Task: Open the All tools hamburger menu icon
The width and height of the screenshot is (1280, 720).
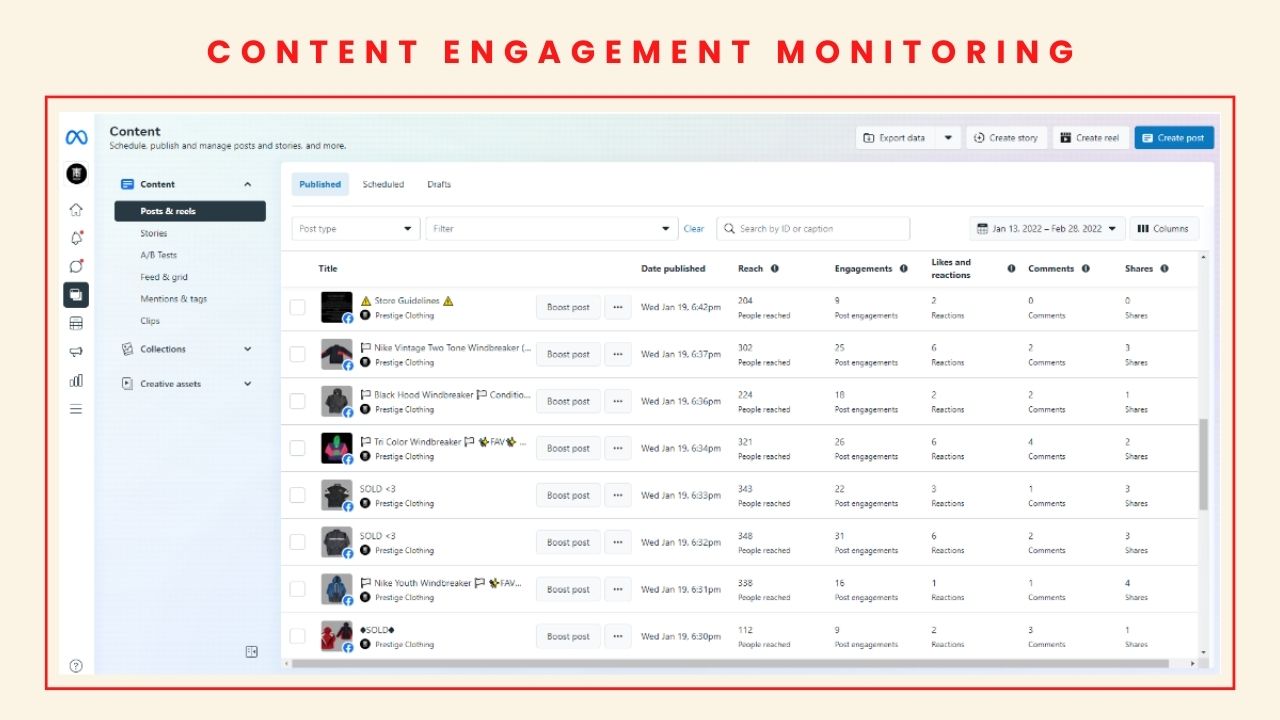Action: 76,409
